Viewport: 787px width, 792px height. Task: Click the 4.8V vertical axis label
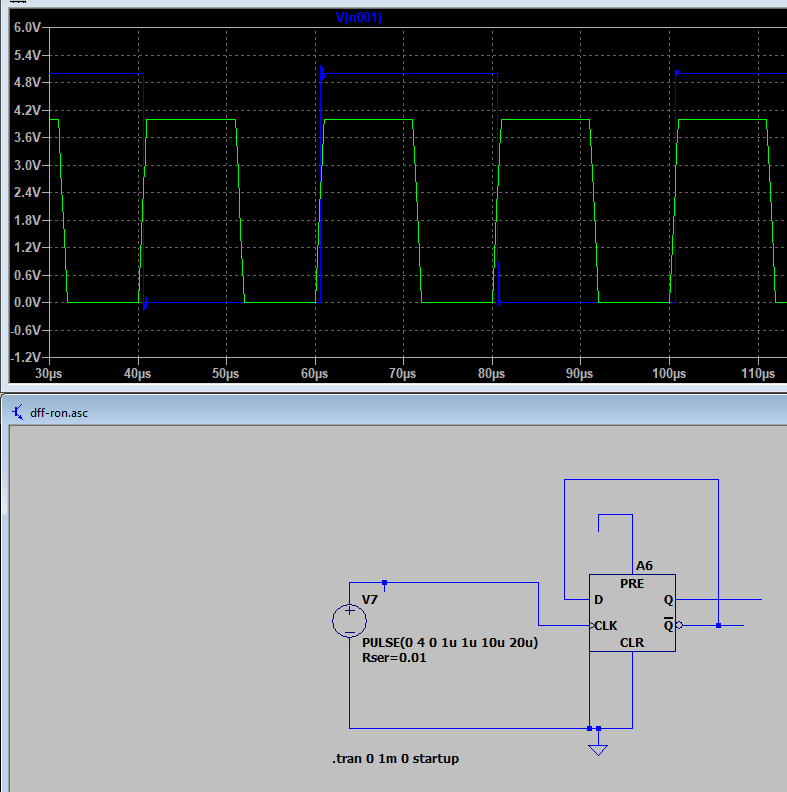pyautogui.click(x=27, y=82)
